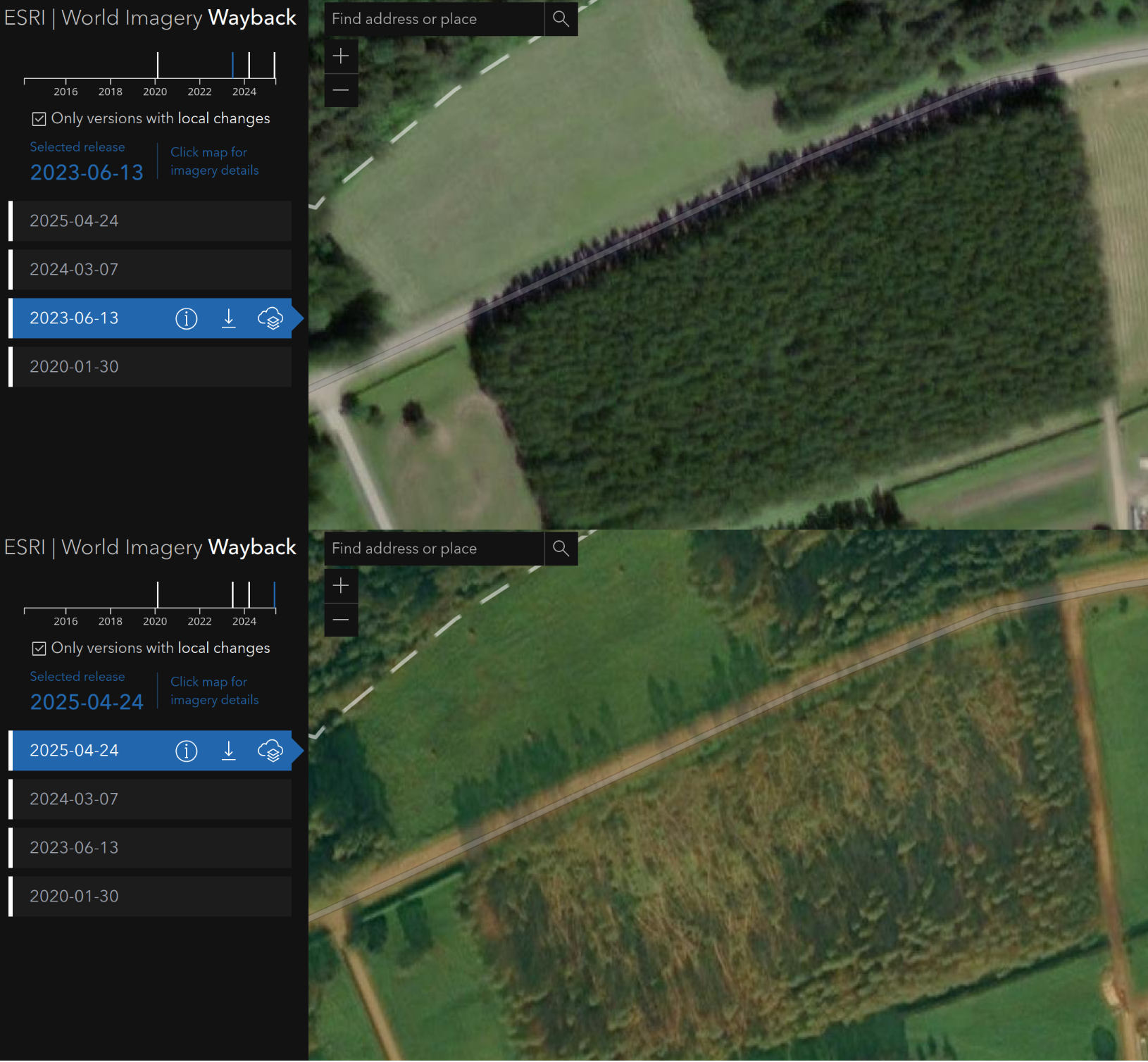Select 2025-04-24 release in top panel list
Screen dimensions: 1148x1062
(150, 221)
